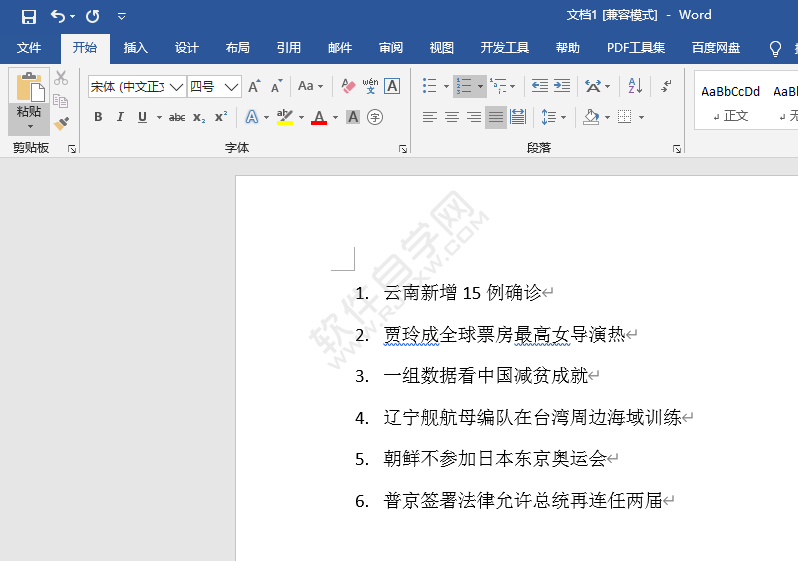Clear all formatting with eraser icon
Screen dimensions: 798x561
tap(348, 86)
